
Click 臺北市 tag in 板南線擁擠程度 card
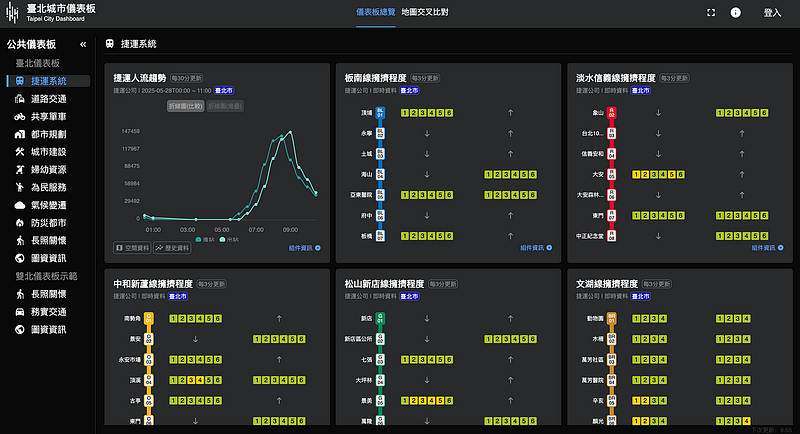[409, 91]
